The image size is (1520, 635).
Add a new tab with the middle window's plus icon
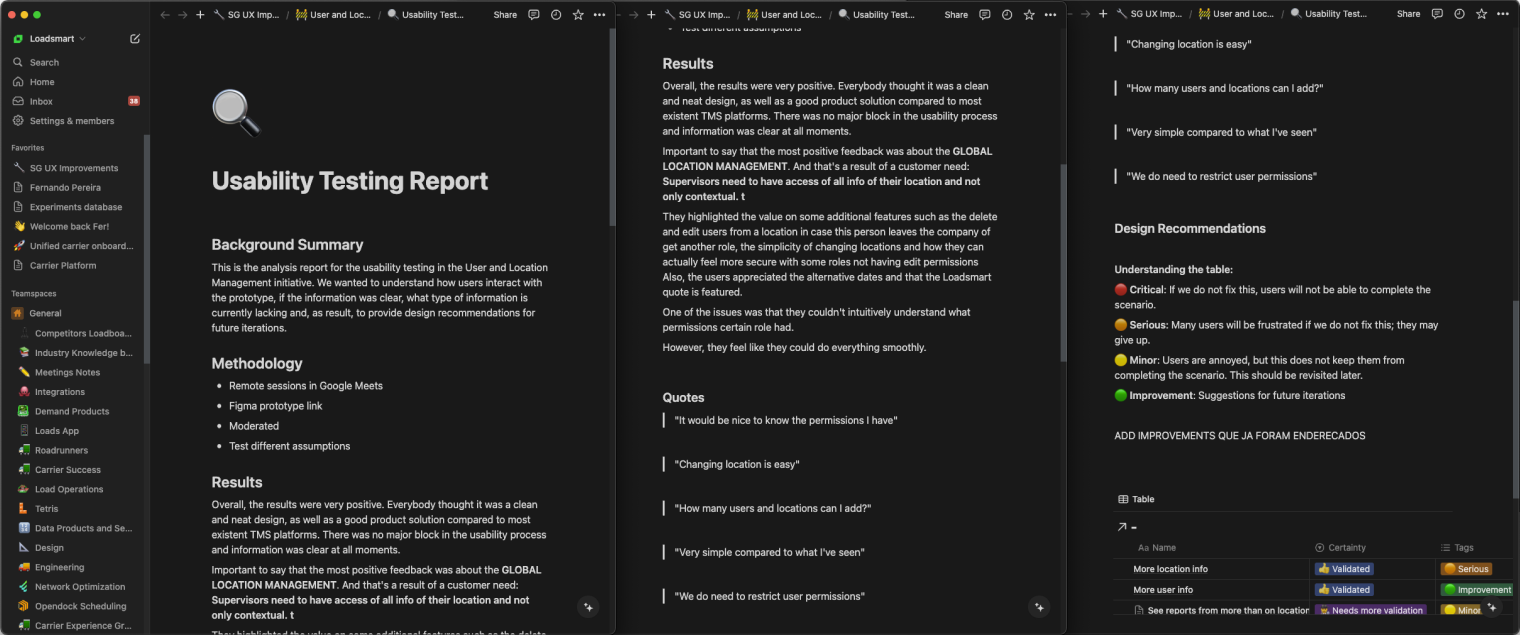coord(651,15)
